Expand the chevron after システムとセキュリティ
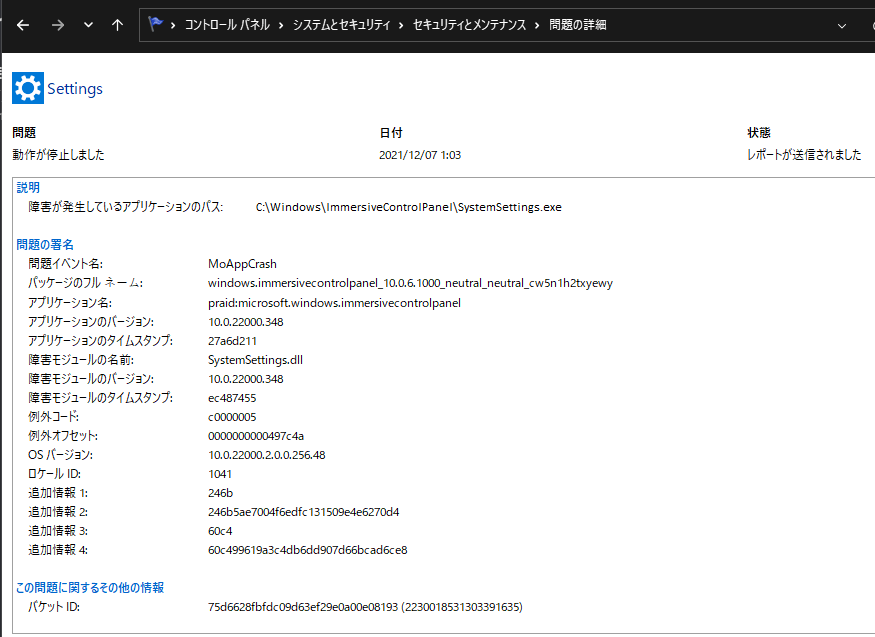This screenshot has width=875, height=637. click(401, 25)
